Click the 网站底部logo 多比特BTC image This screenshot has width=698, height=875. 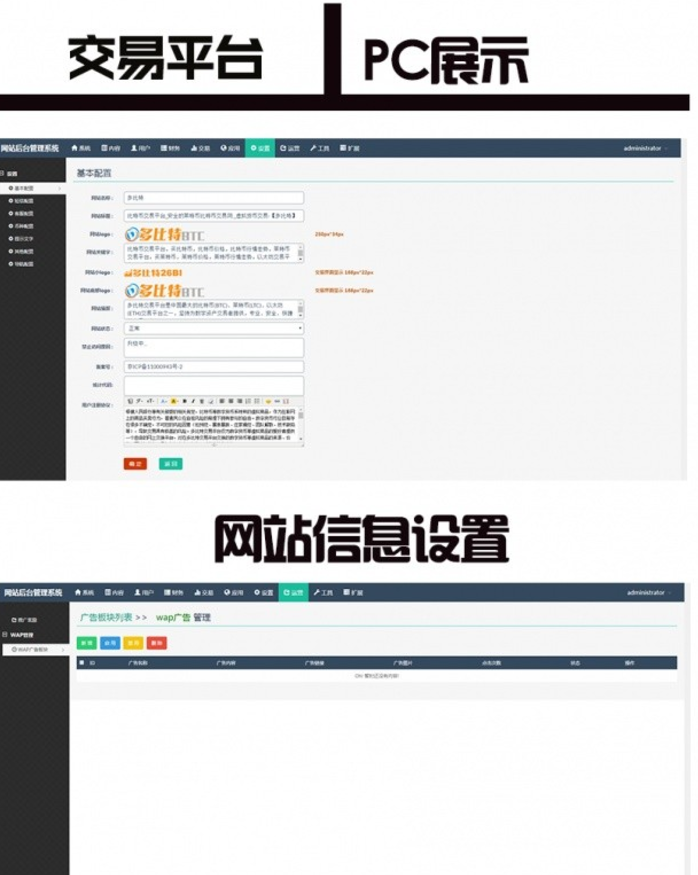pyautogui.click(x=165, y=290)
